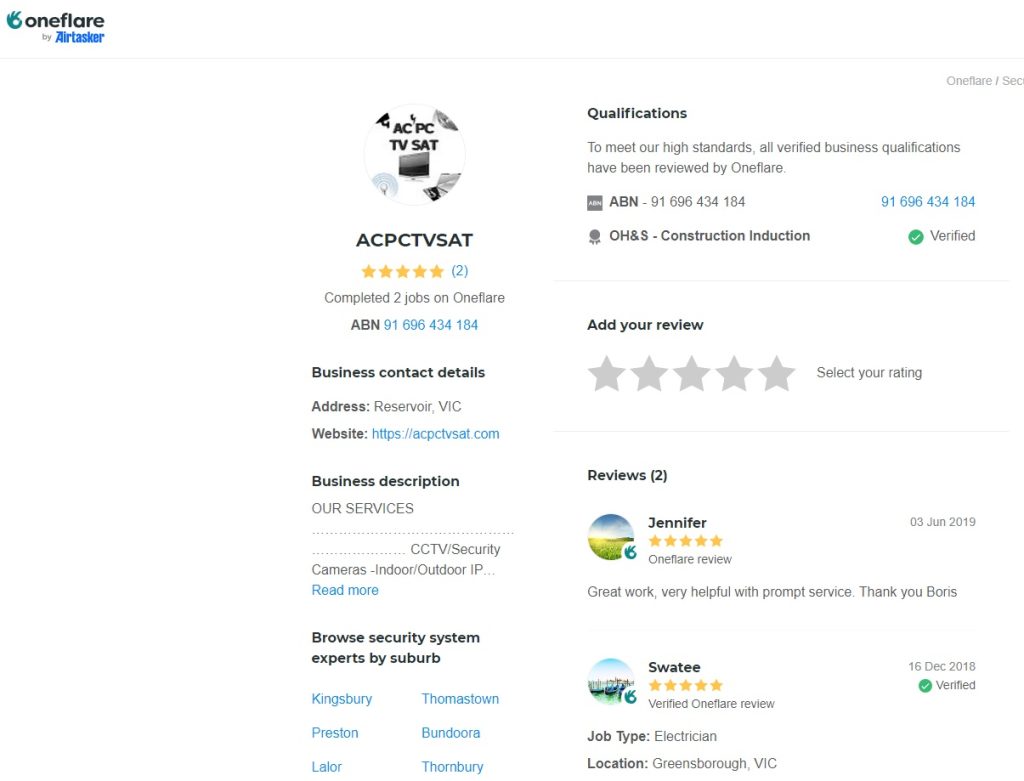Open the (2) reviews count link

pyautogui.click(x=459, y=271)
